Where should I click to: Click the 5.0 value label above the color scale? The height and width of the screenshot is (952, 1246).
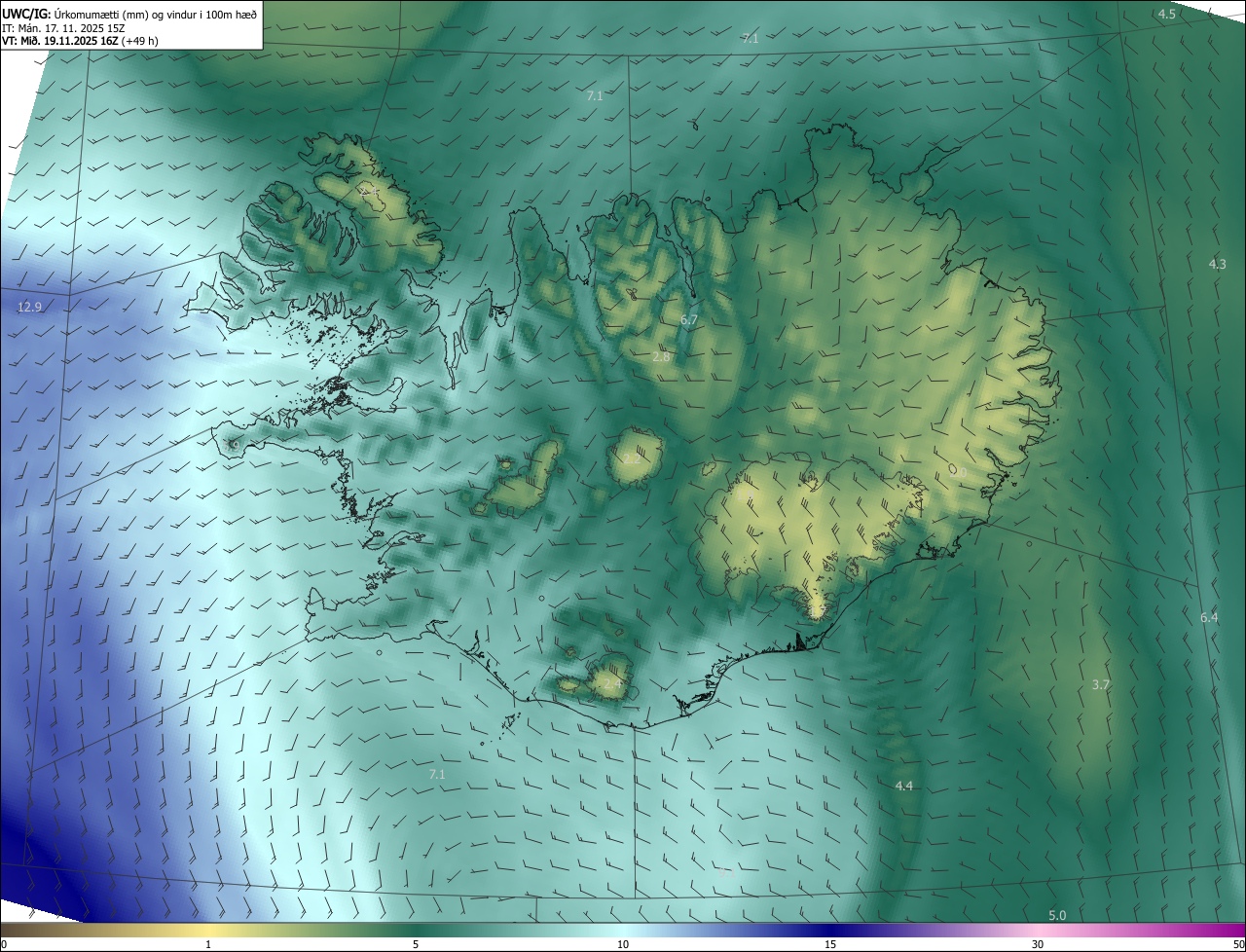point(1057,915)
